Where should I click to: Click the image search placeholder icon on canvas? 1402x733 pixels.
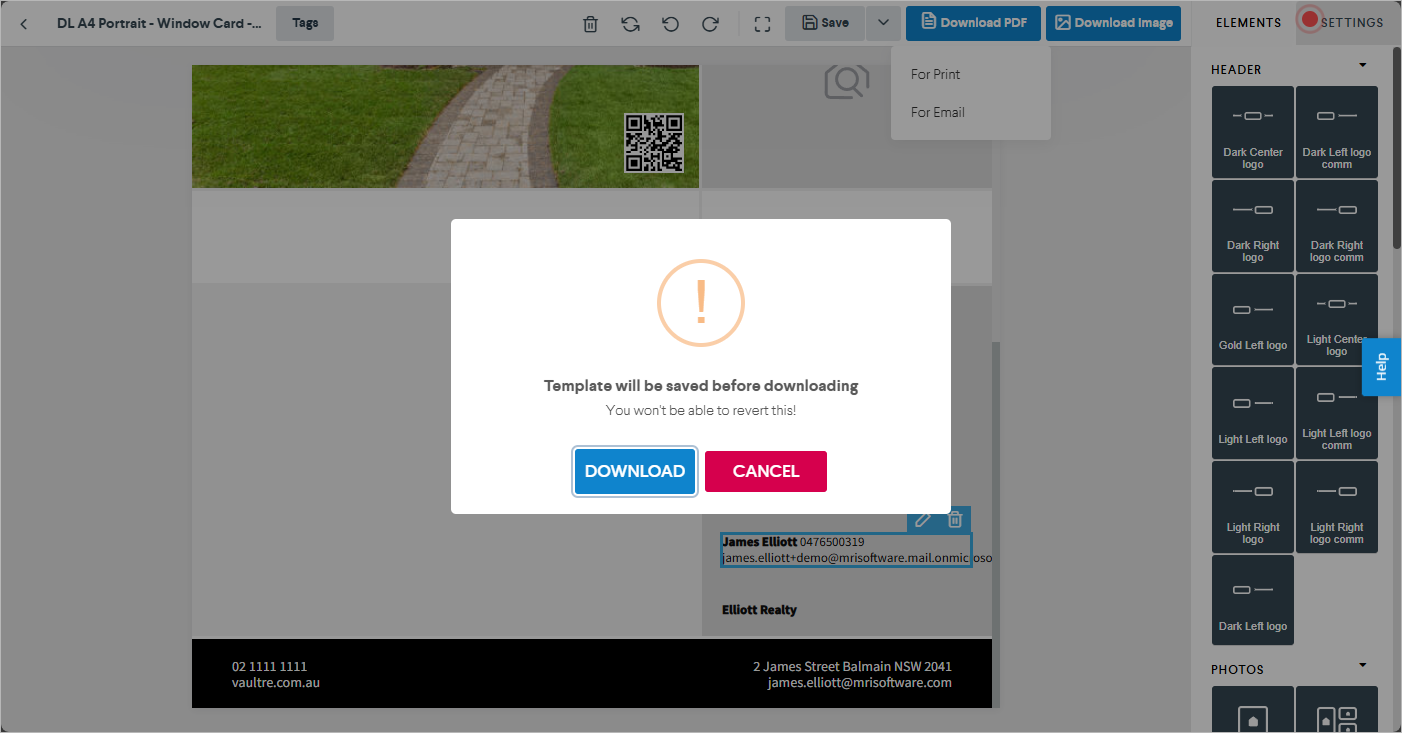point(846,80)
